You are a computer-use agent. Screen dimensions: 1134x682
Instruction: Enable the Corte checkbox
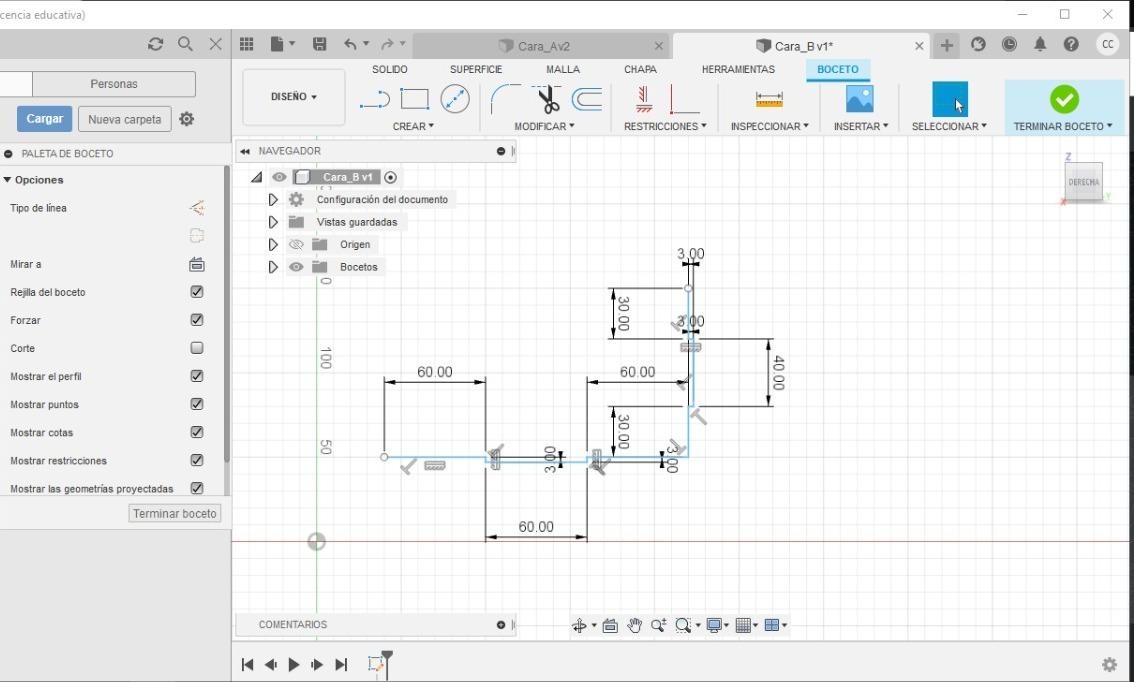tap(197, 348)
